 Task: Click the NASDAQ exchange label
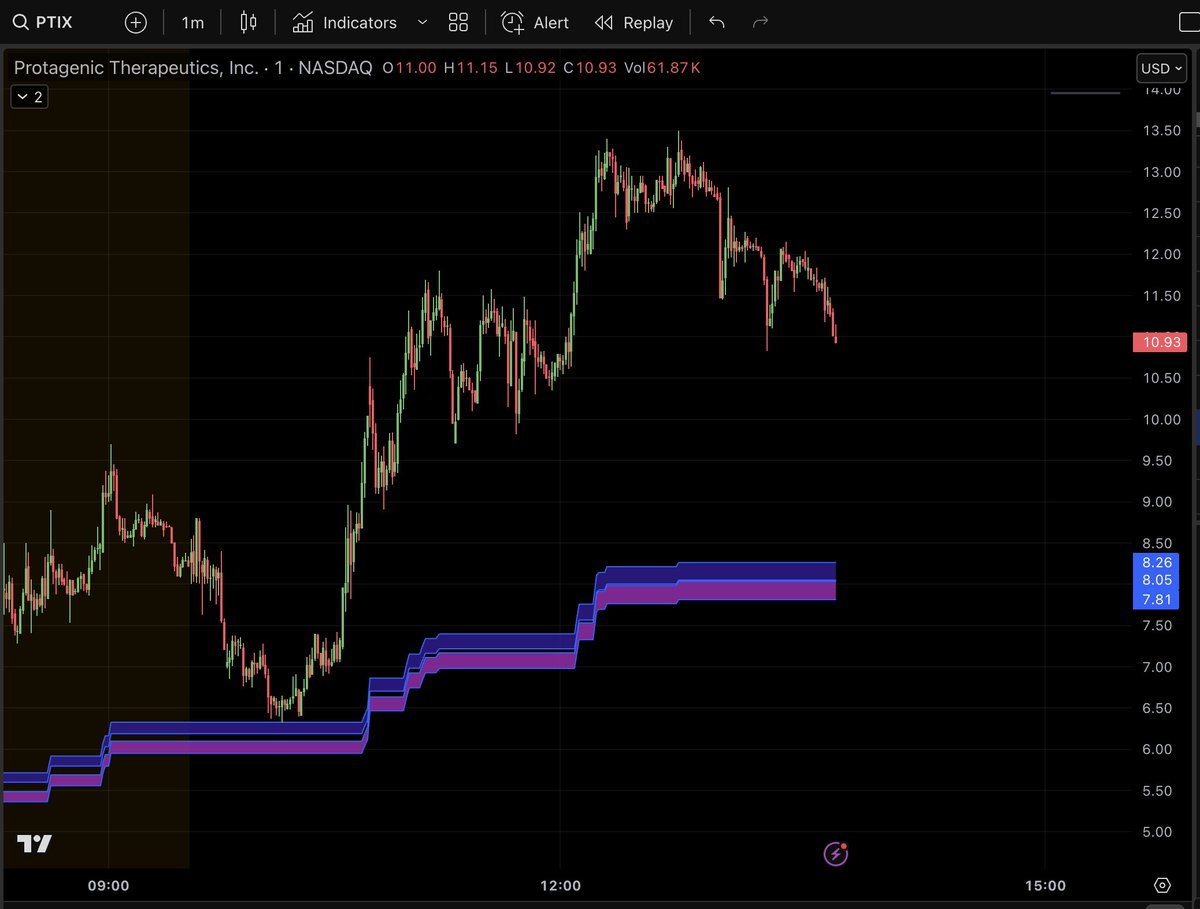pyautogui.click(x=336, y=68)
